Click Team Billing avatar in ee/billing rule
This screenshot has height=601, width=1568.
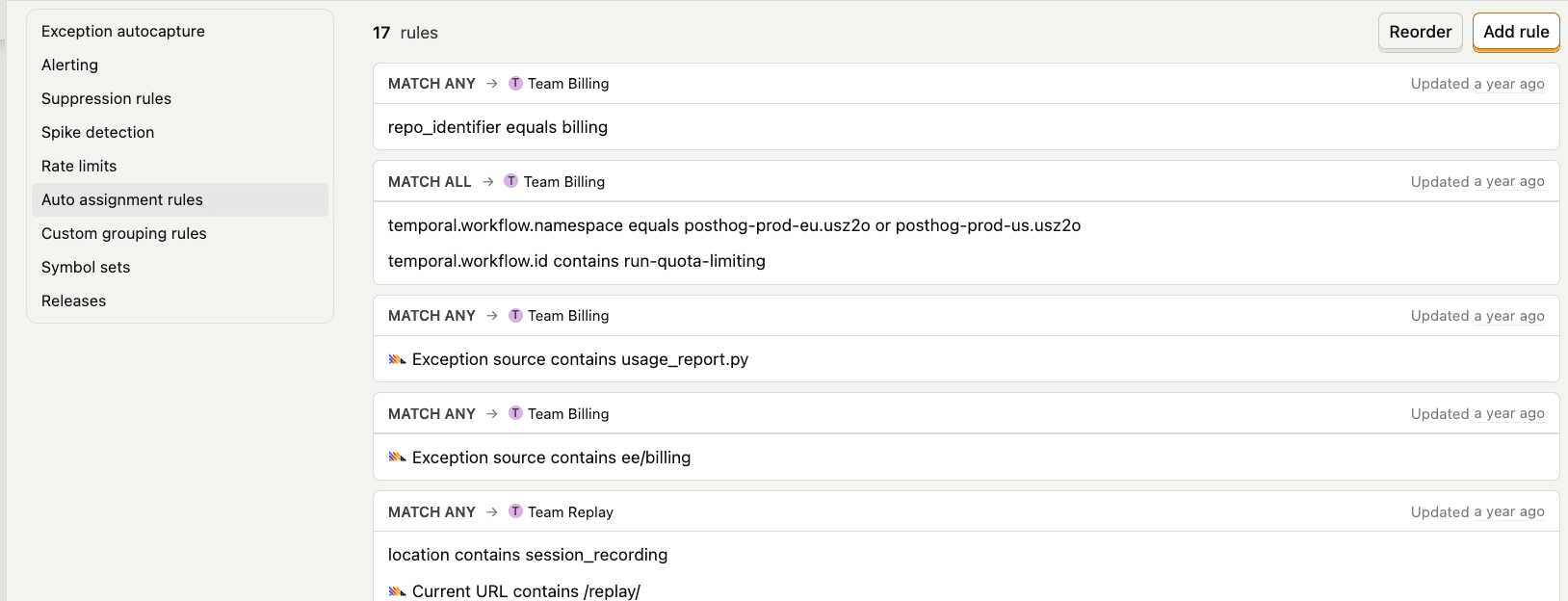(515, 413)
